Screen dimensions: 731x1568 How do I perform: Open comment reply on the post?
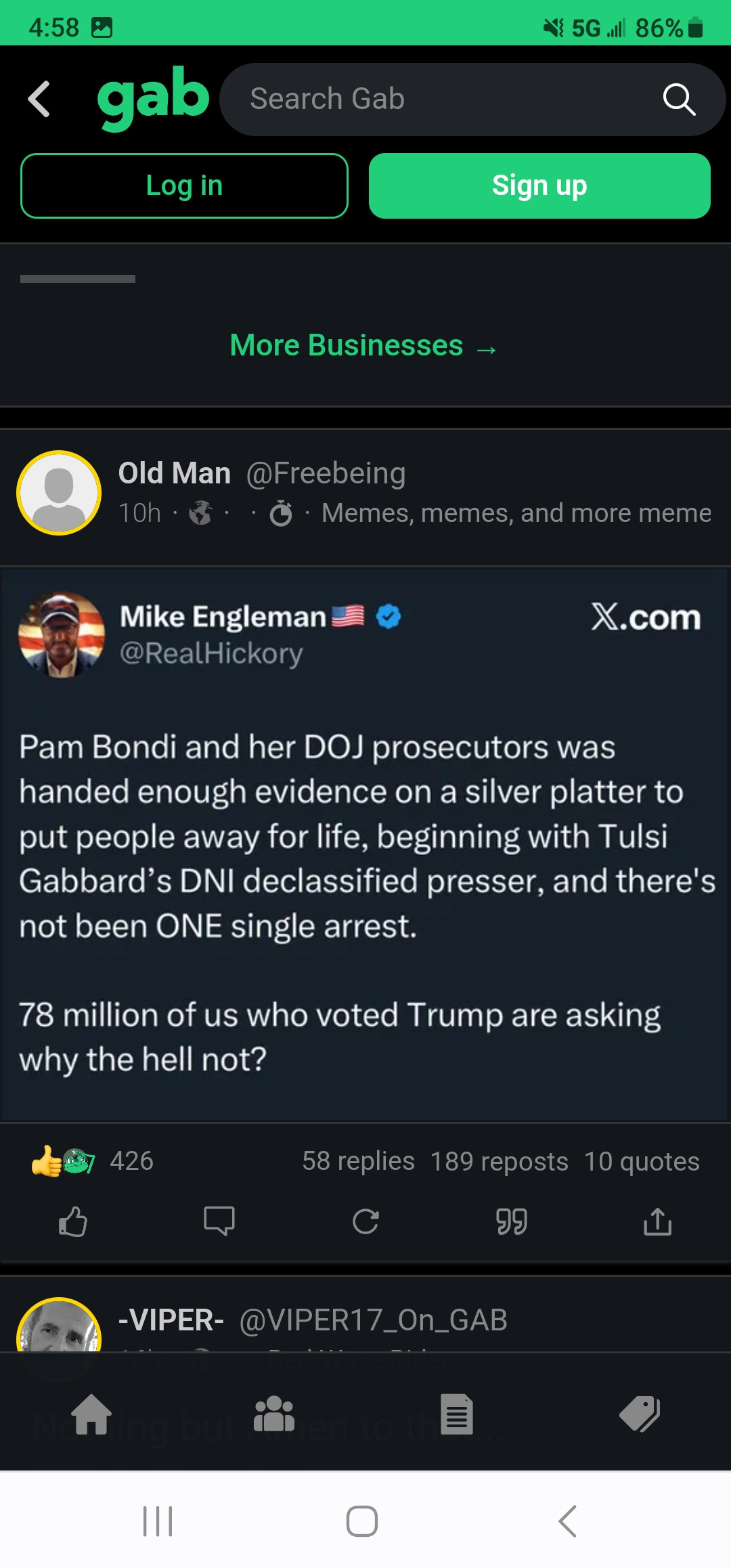click(219, 1222)
